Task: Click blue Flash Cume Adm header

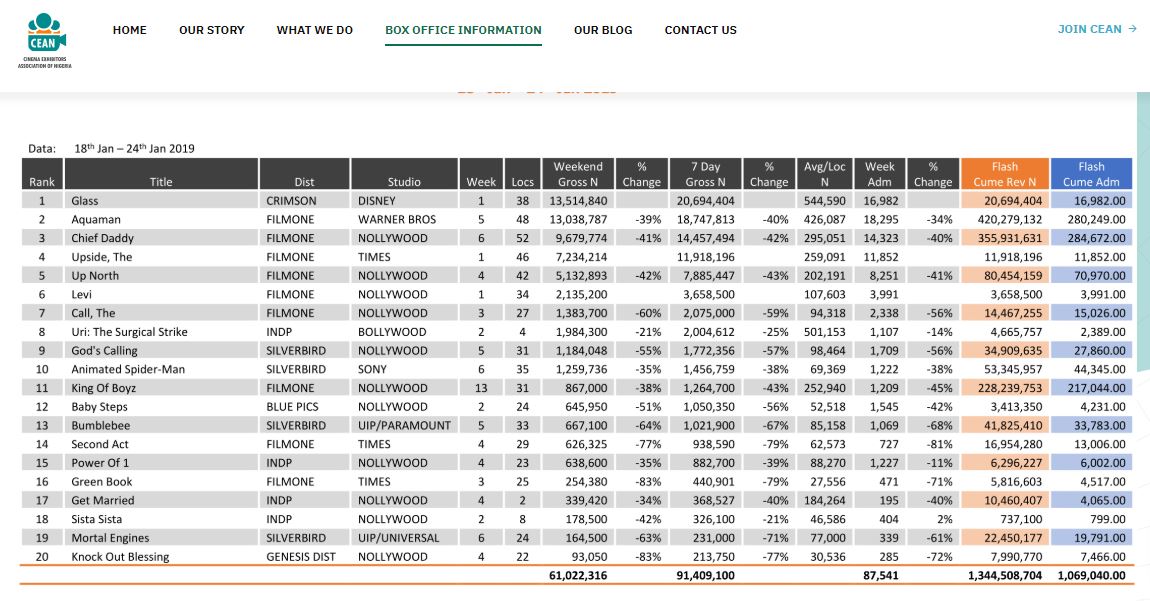Action: point(1091,175)
